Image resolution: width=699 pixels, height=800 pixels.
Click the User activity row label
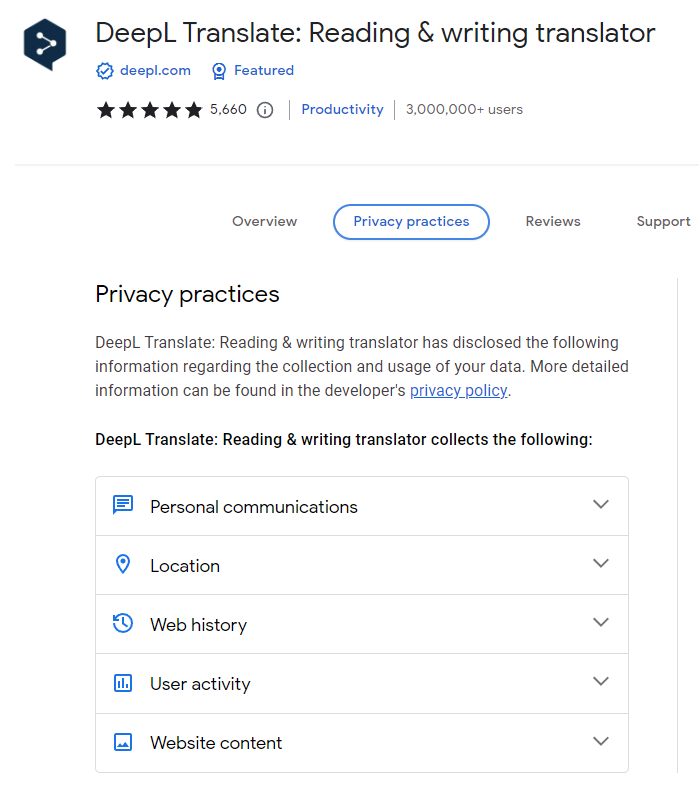[x=200, y=685]
